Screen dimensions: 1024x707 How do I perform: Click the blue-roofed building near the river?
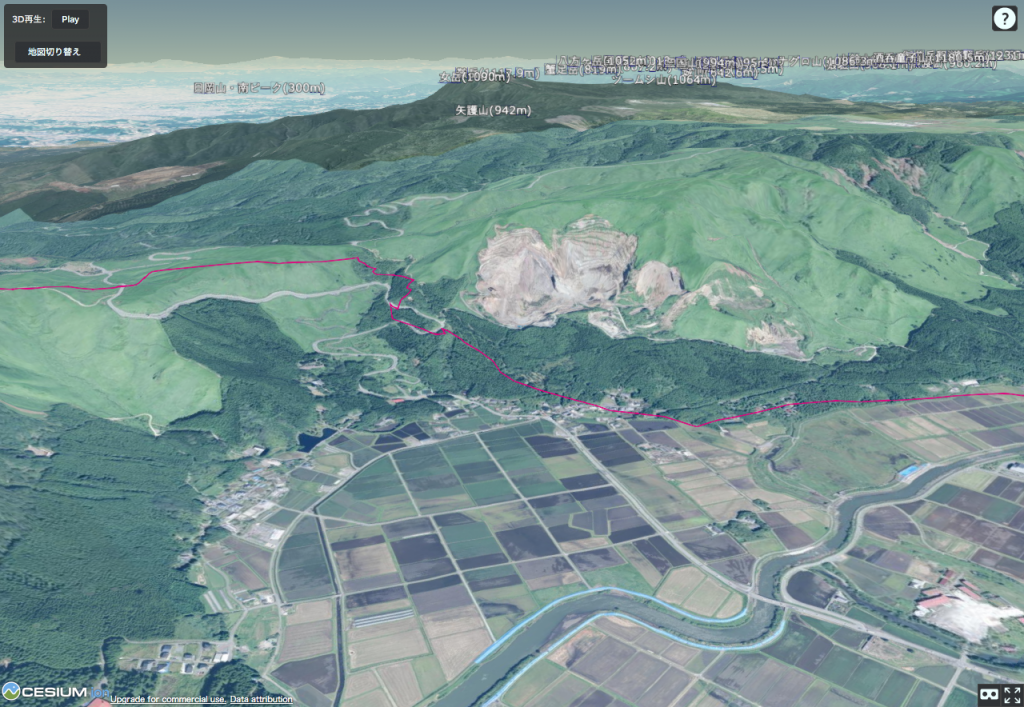[x=908, y=471]
